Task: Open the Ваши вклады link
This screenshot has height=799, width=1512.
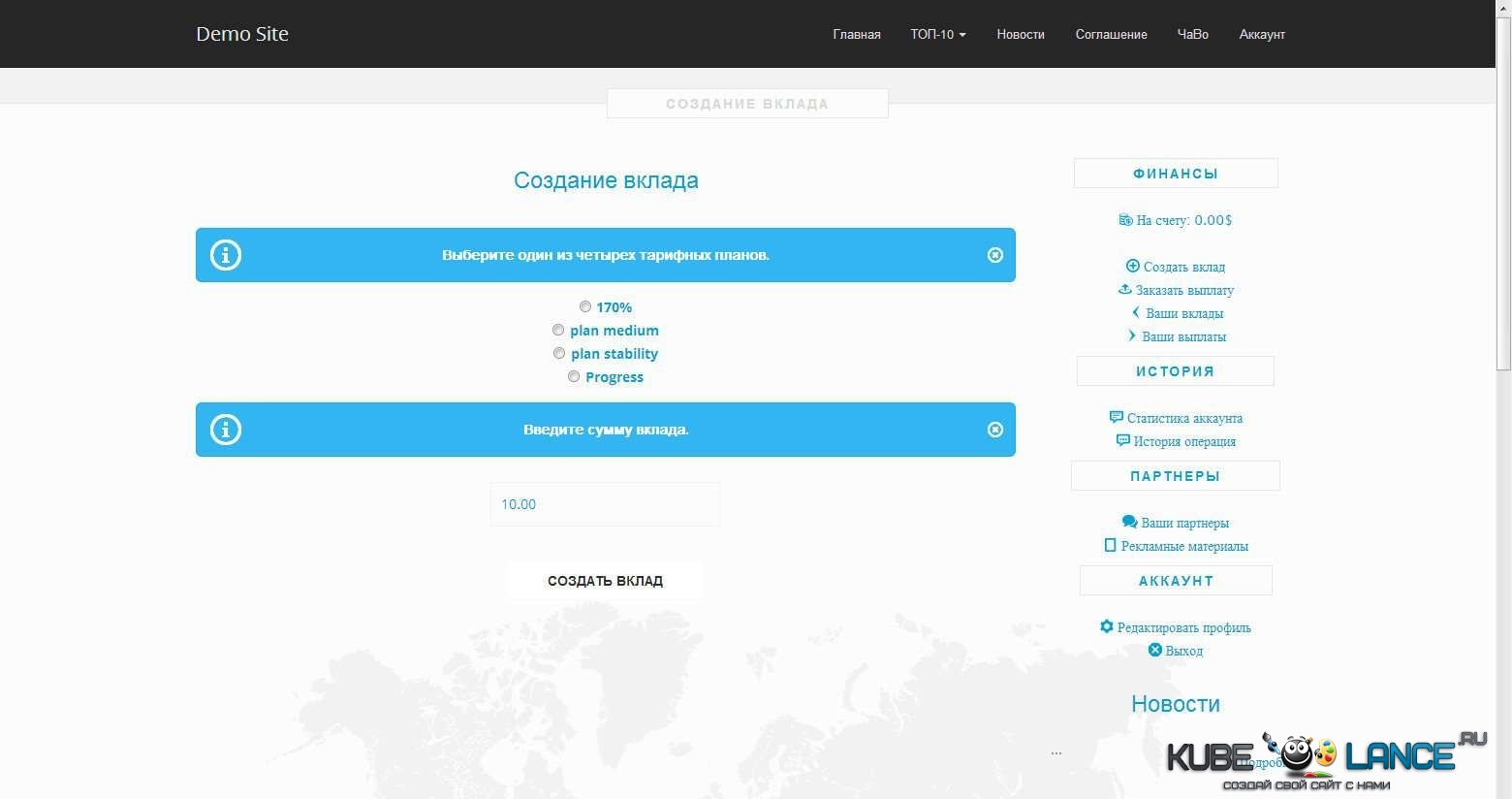Action: [x=1183, y=313]
